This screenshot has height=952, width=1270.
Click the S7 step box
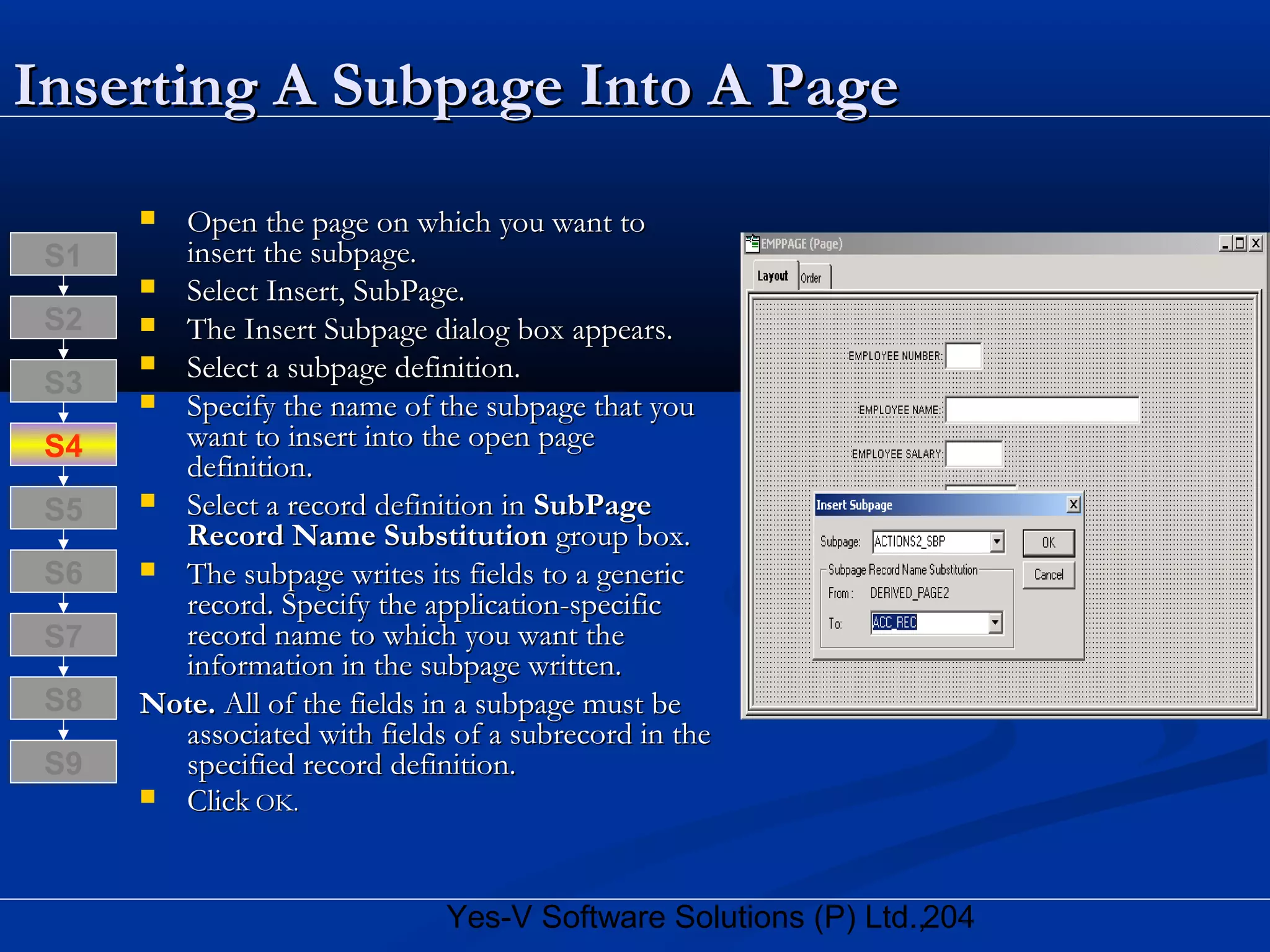pyautogui.click(x=63, y=635)
